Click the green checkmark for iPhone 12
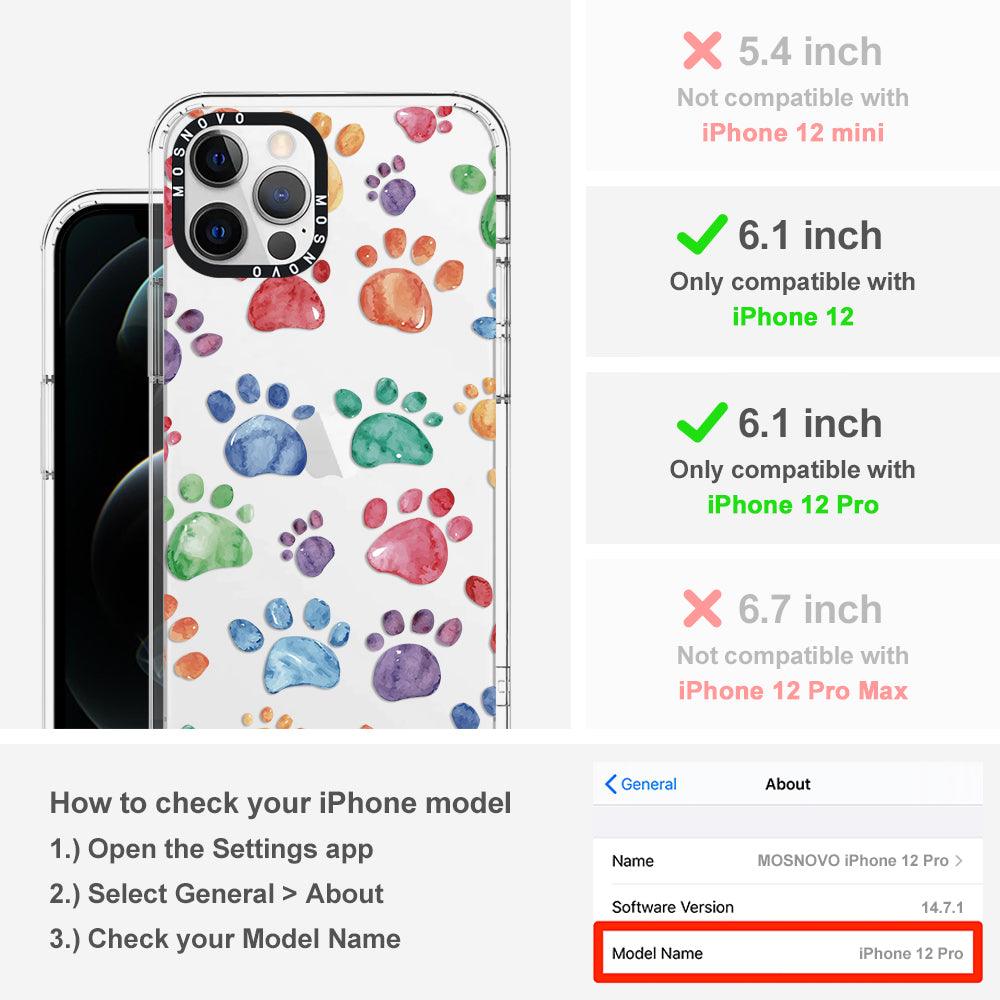 [x=702, y=234]
